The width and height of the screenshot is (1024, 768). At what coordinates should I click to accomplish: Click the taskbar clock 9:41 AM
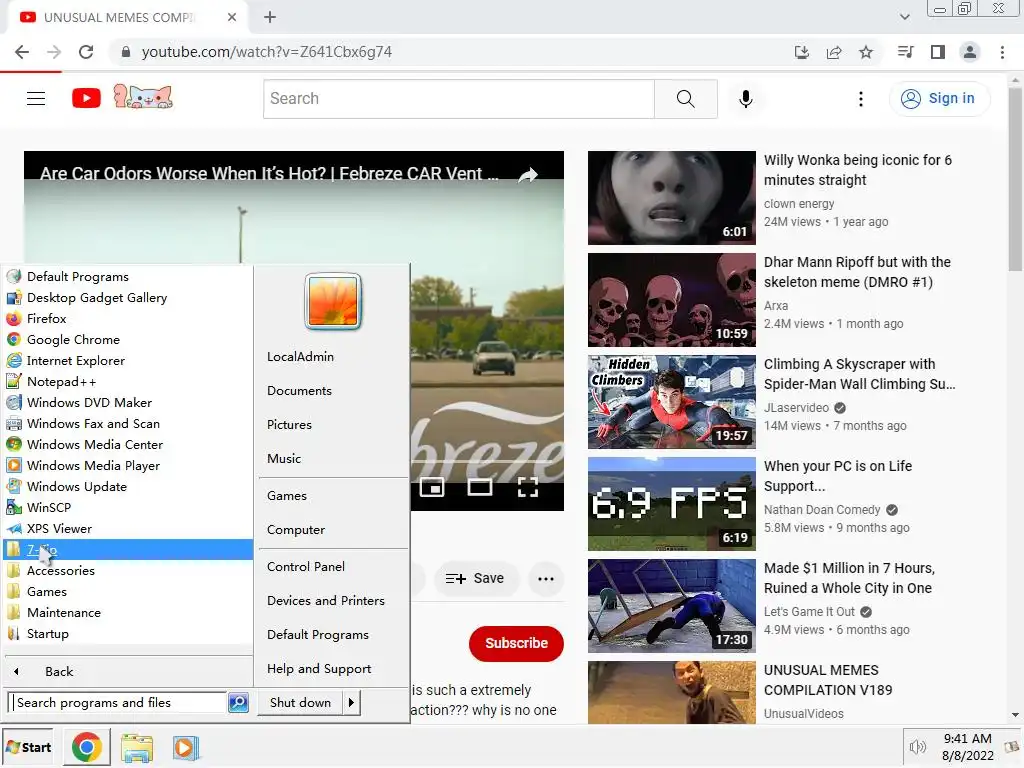pyautogui.click(x=967, y=739)
